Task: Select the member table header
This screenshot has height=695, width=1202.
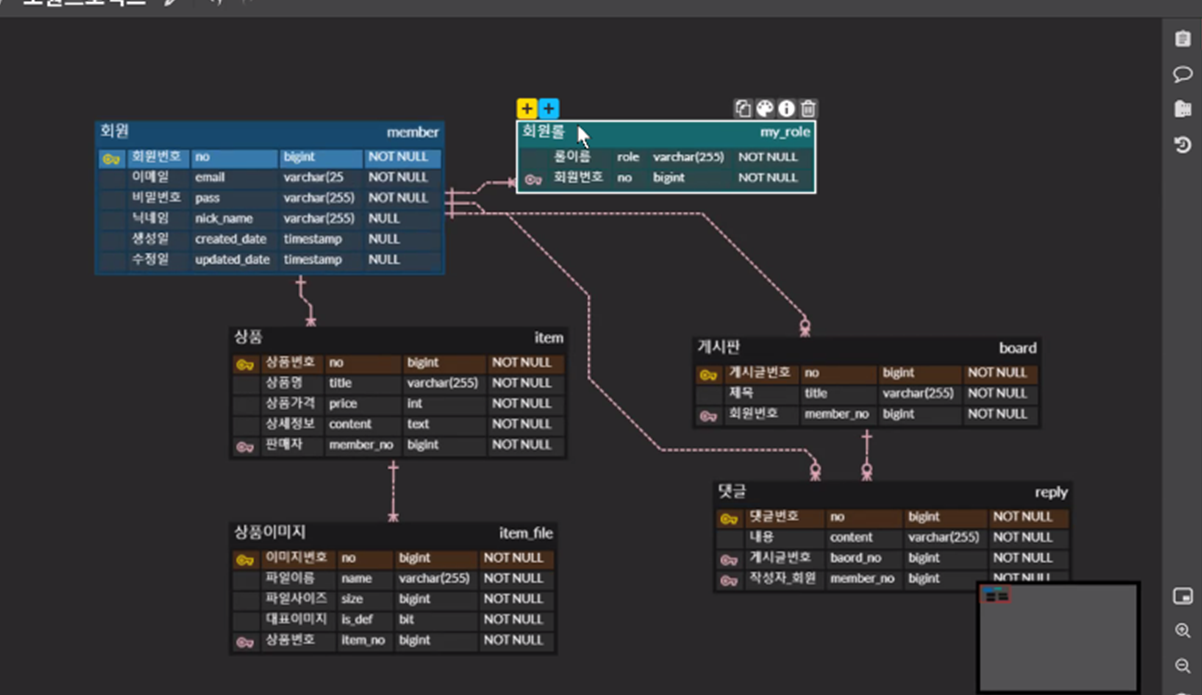Action: click(x=269, y=132)
